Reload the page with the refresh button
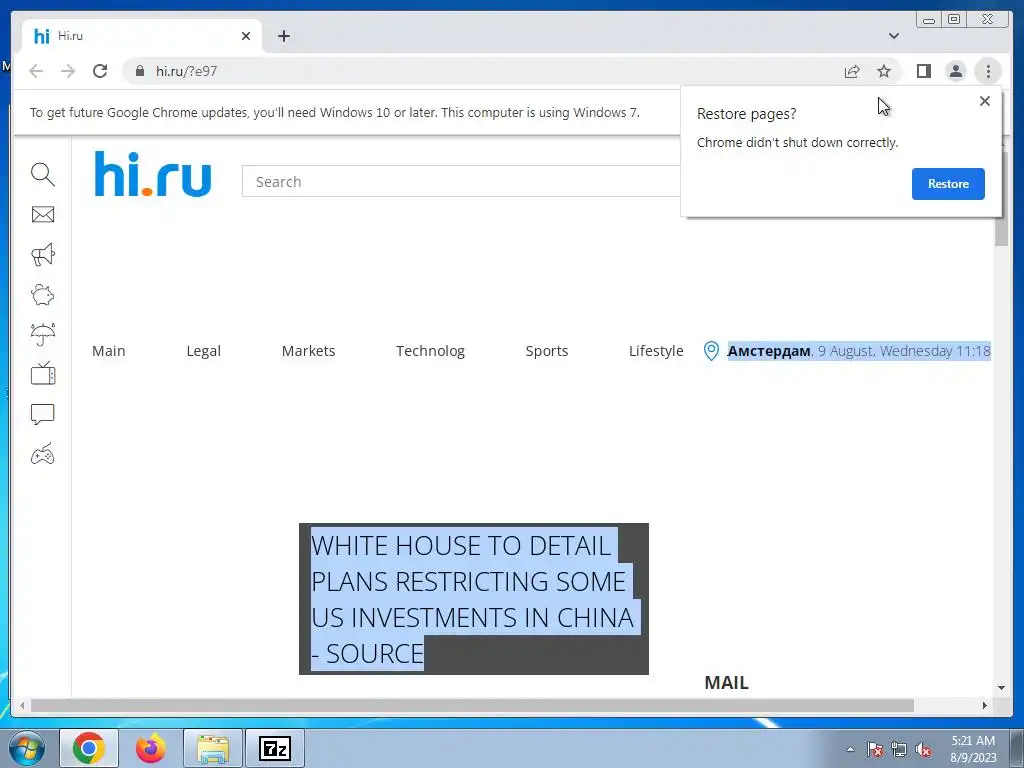Screen dimensions: 1024x768 point(100,71)
